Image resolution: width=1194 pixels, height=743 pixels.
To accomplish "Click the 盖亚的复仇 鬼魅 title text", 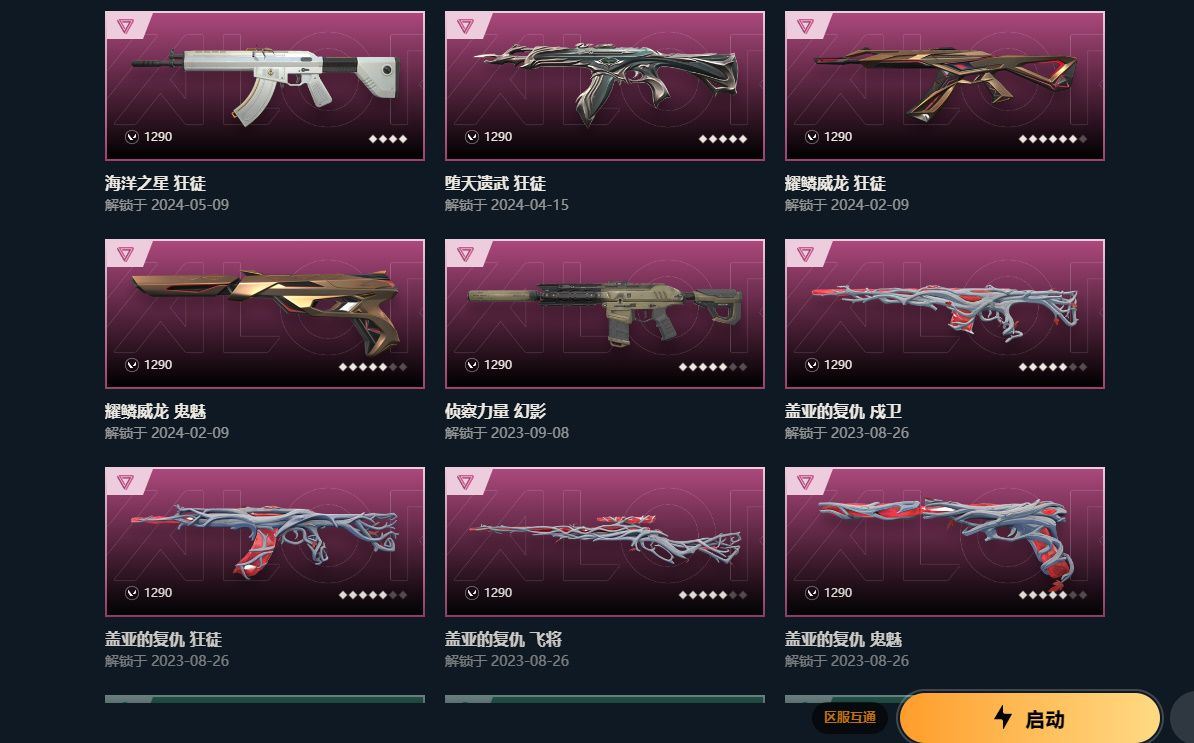I will click(843, 639).
